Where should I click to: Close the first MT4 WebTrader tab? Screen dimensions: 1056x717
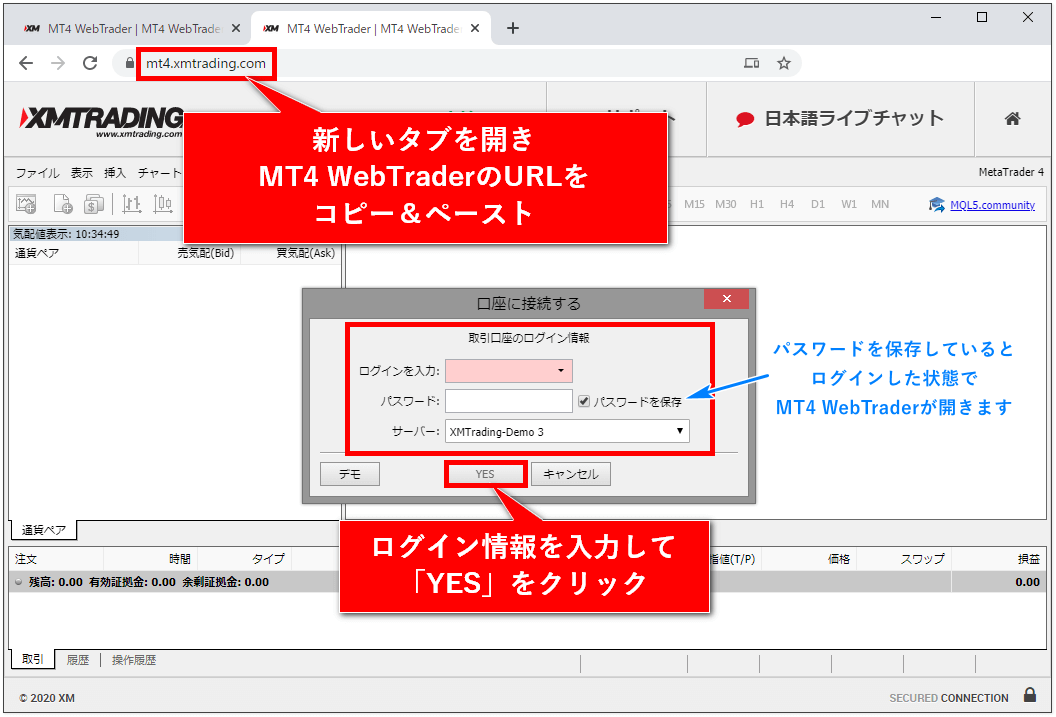236,28
